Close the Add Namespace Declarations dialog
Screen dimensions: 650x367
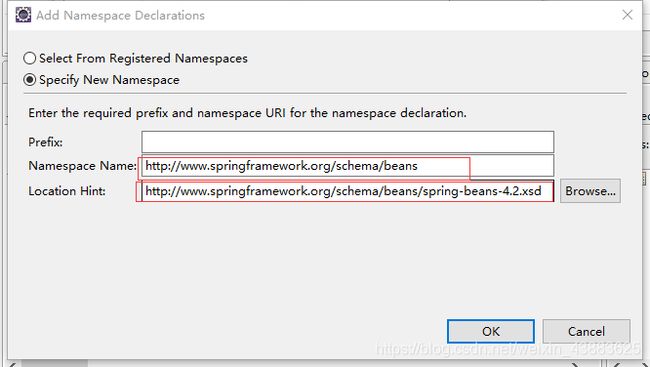(627, 15)
